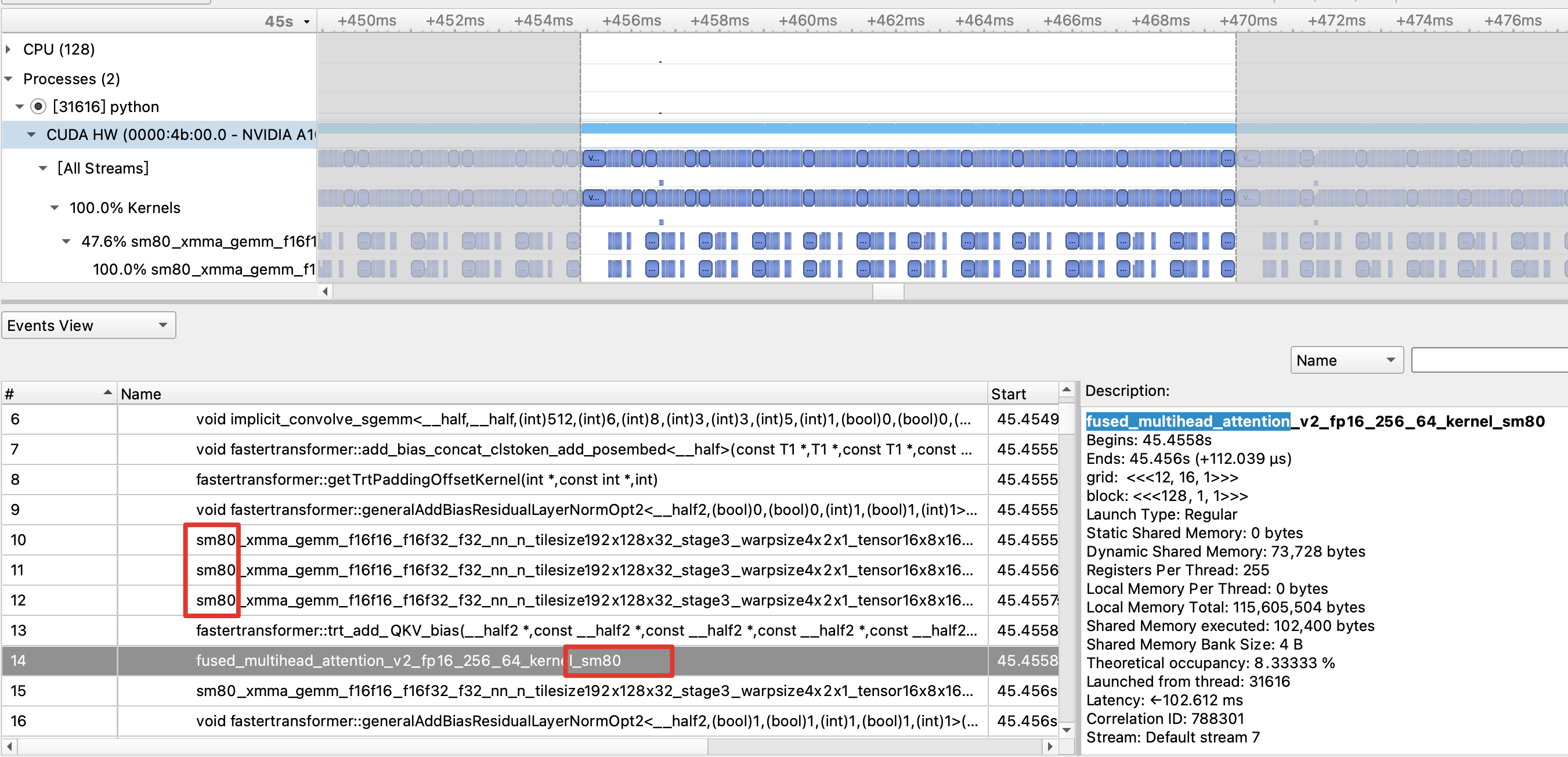Collapse the [31616] python process row
The height and width of the screenshot is (757, 1568).
20,107
